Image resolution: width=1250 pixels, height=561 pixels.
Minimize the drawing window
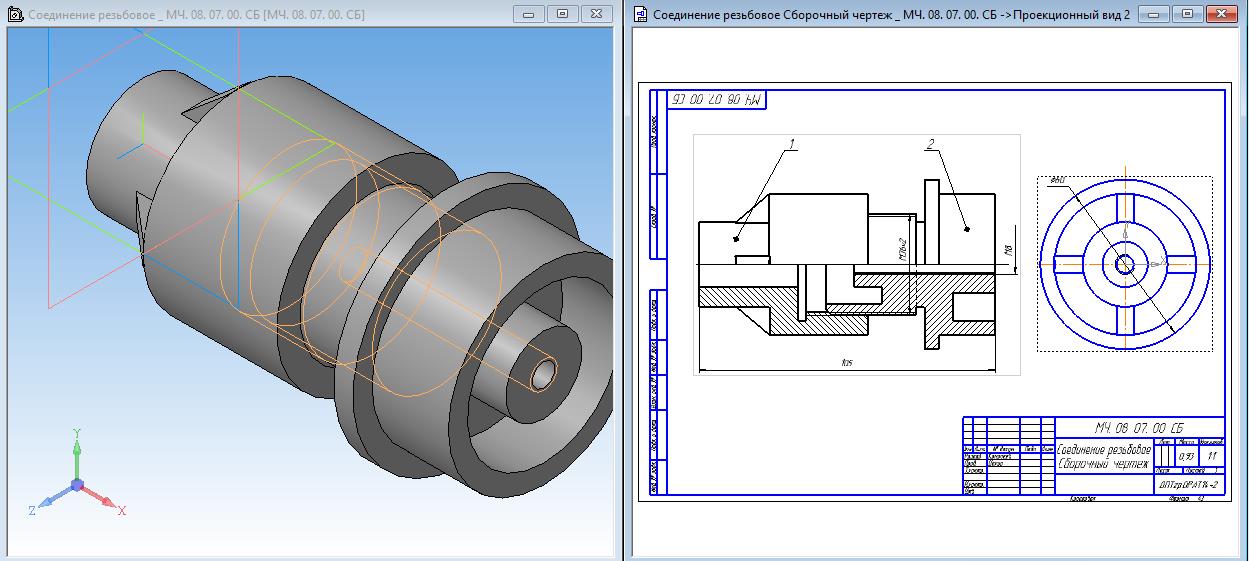click(x=1153, y=14)
